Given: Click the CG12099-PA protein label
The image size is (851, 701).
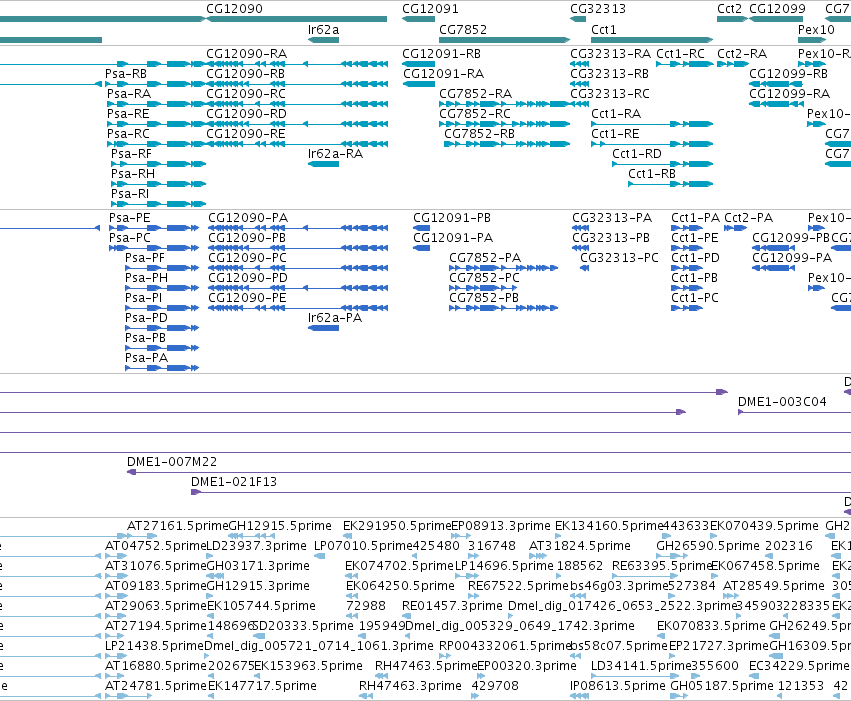Looking at the screenshot, I should (x=792, y=258).
